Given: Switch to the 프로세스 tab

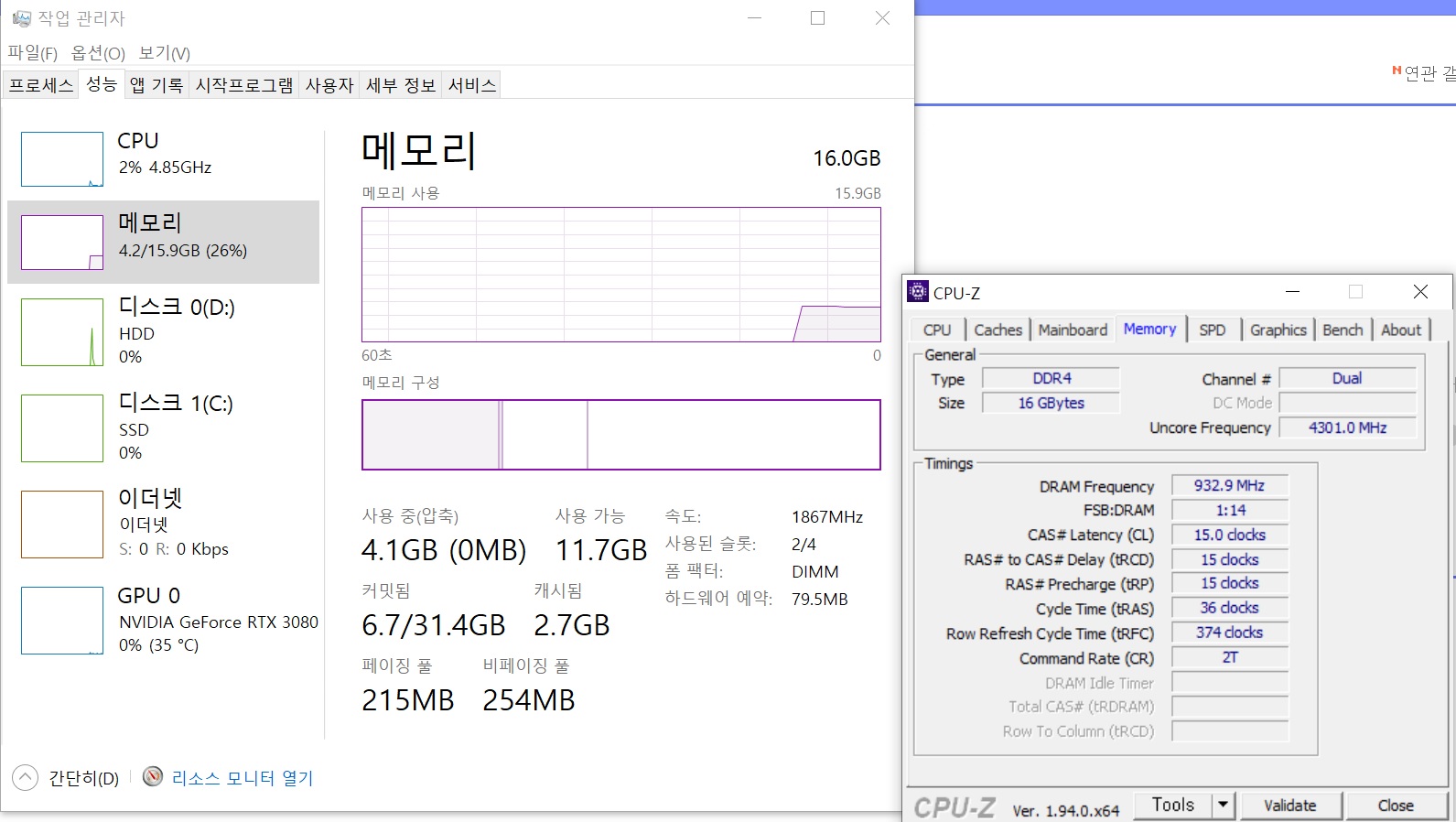Looking at the screenshot, I should (41, 85).
